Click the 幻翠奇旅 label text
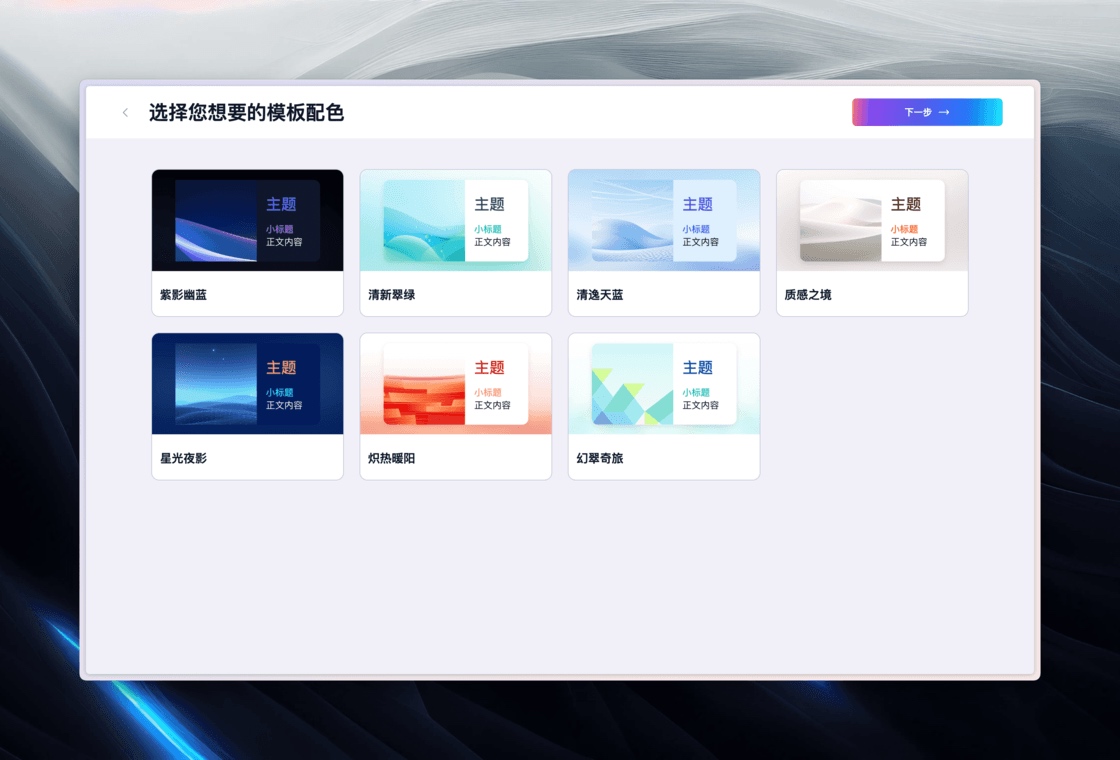 600,458
